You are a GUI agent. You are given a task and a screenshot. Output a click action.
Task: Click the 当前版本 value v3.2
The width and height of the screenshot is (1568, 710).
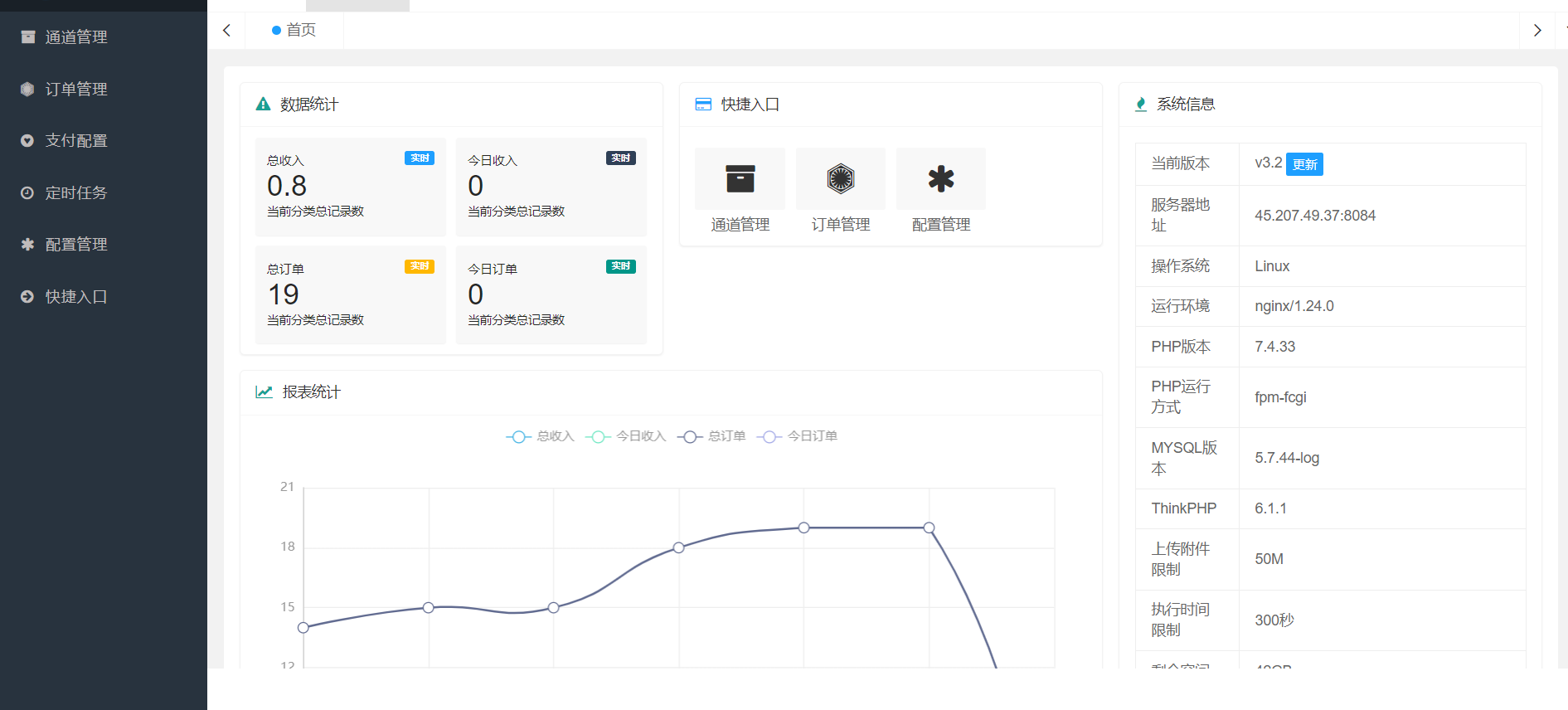click(1269, 163)
